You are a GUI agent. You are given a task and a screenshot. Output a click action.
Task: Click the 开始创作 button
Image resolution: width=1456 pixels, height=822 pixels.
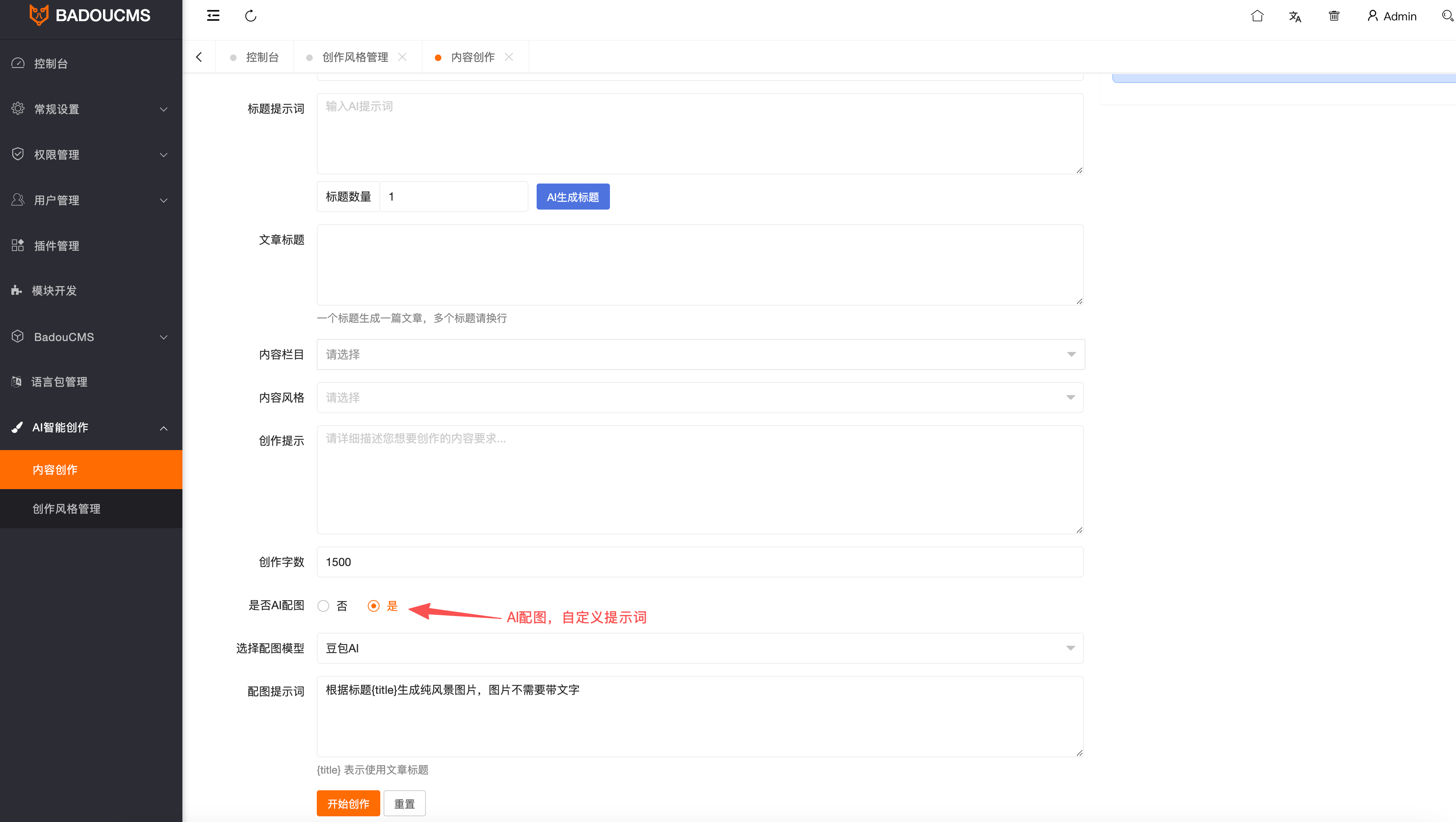pos(348,803)
